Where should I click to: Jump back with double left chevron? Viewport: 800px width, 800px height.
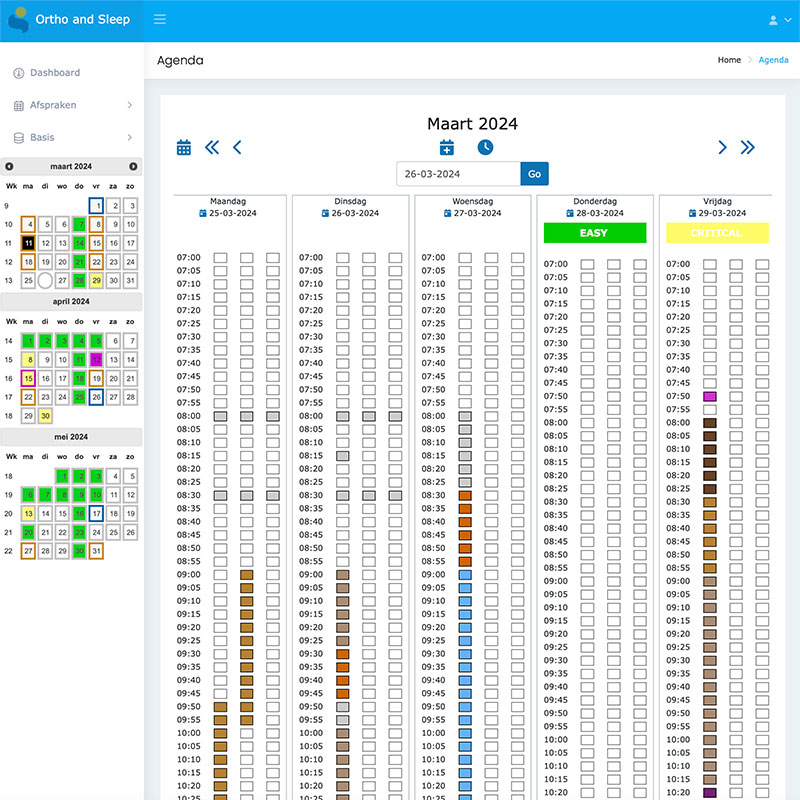coord(212,147)
